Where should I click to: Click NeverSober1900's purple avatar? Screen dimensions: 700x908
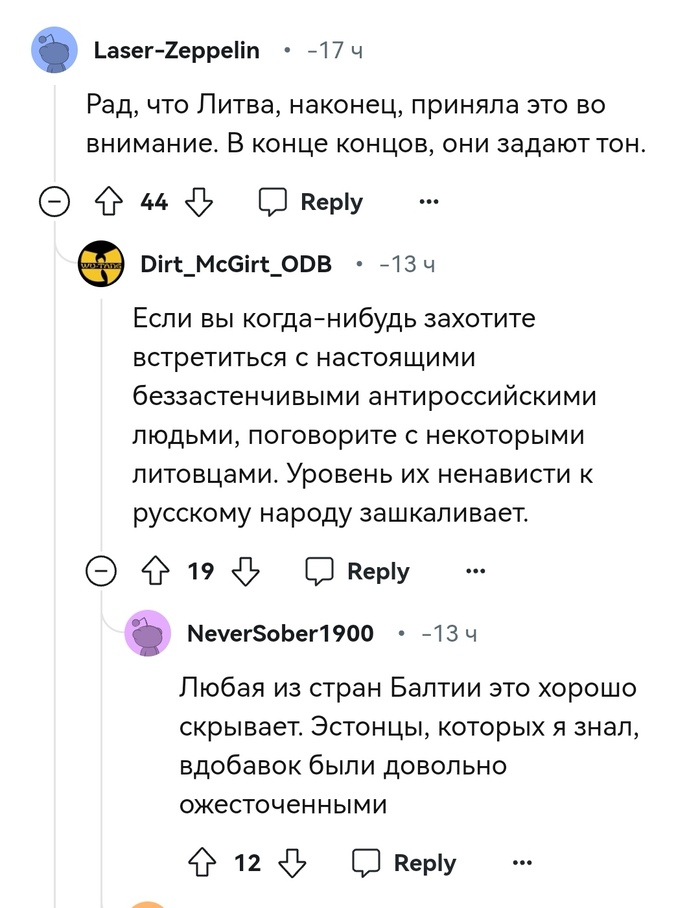147,633
